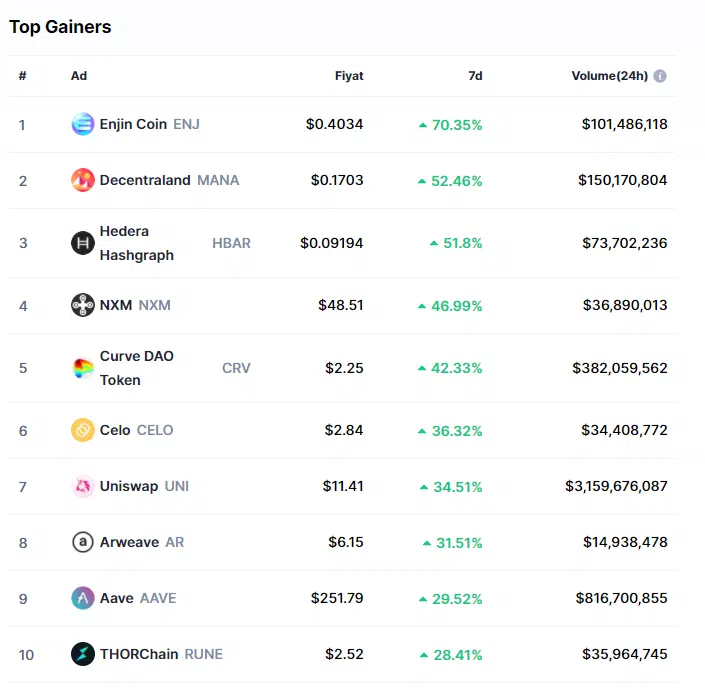Sort by the Fiyat column header

349,76
